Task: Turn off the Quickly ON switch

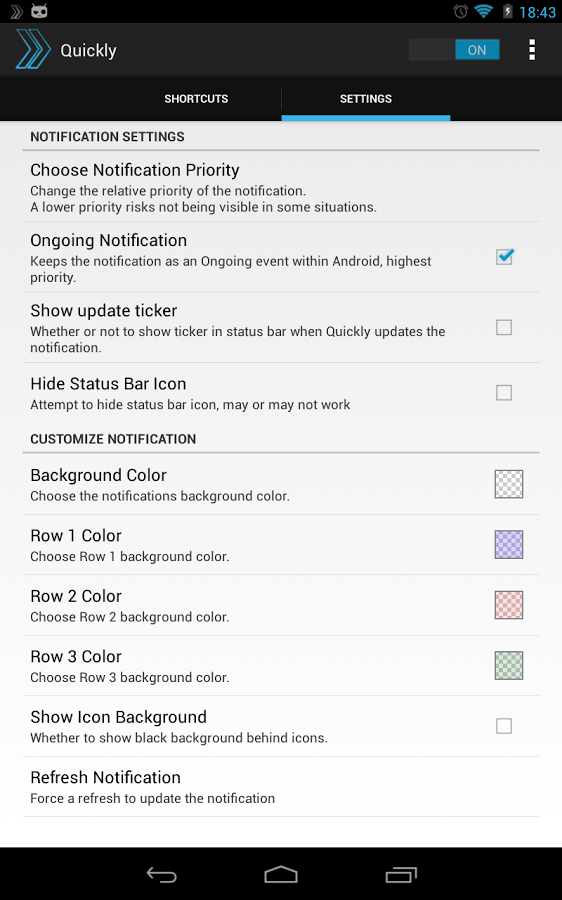Action: point(454,50)
